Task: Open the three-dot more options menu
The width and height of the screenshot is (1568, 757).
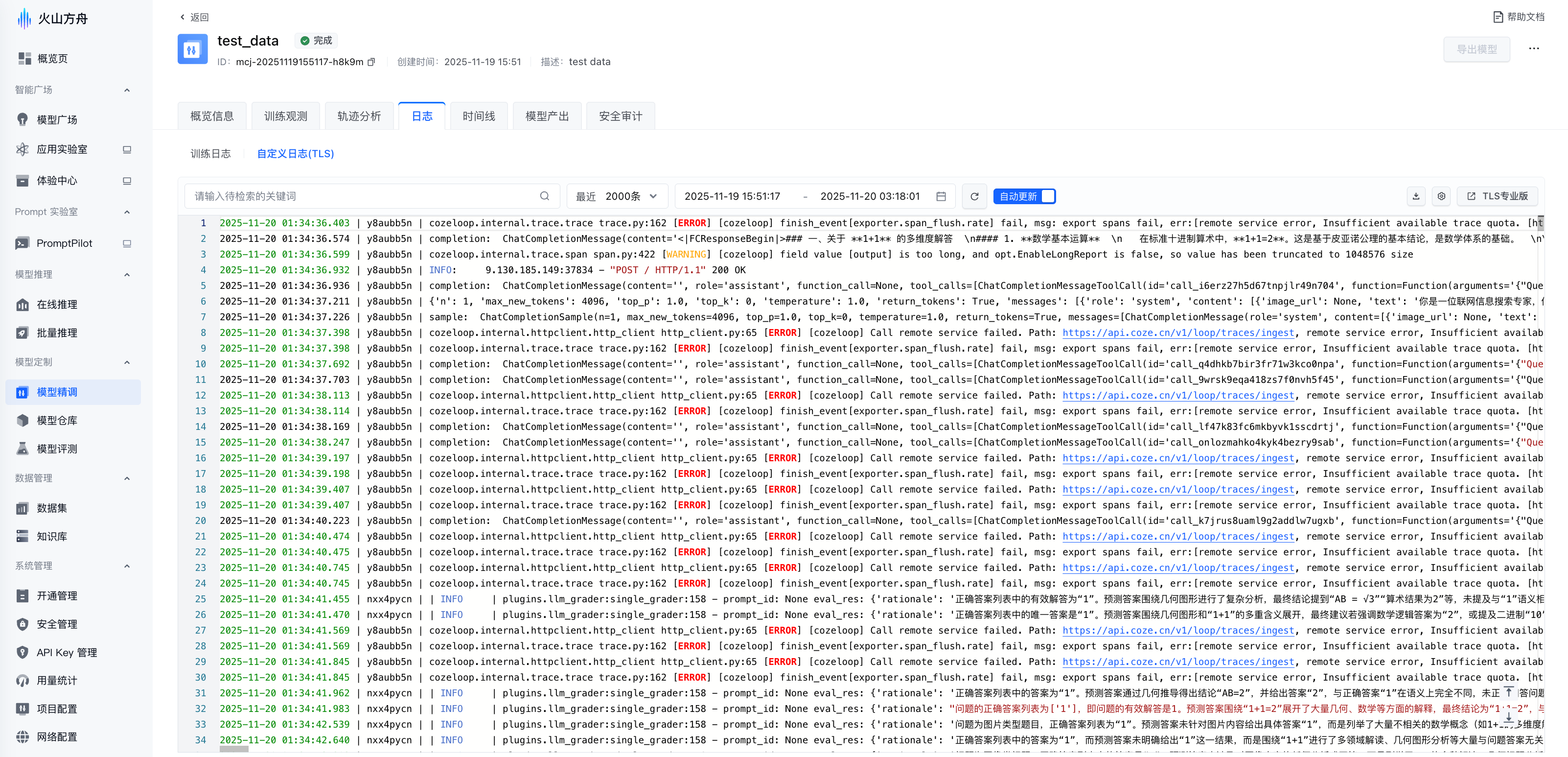Action: point(1533,49)
